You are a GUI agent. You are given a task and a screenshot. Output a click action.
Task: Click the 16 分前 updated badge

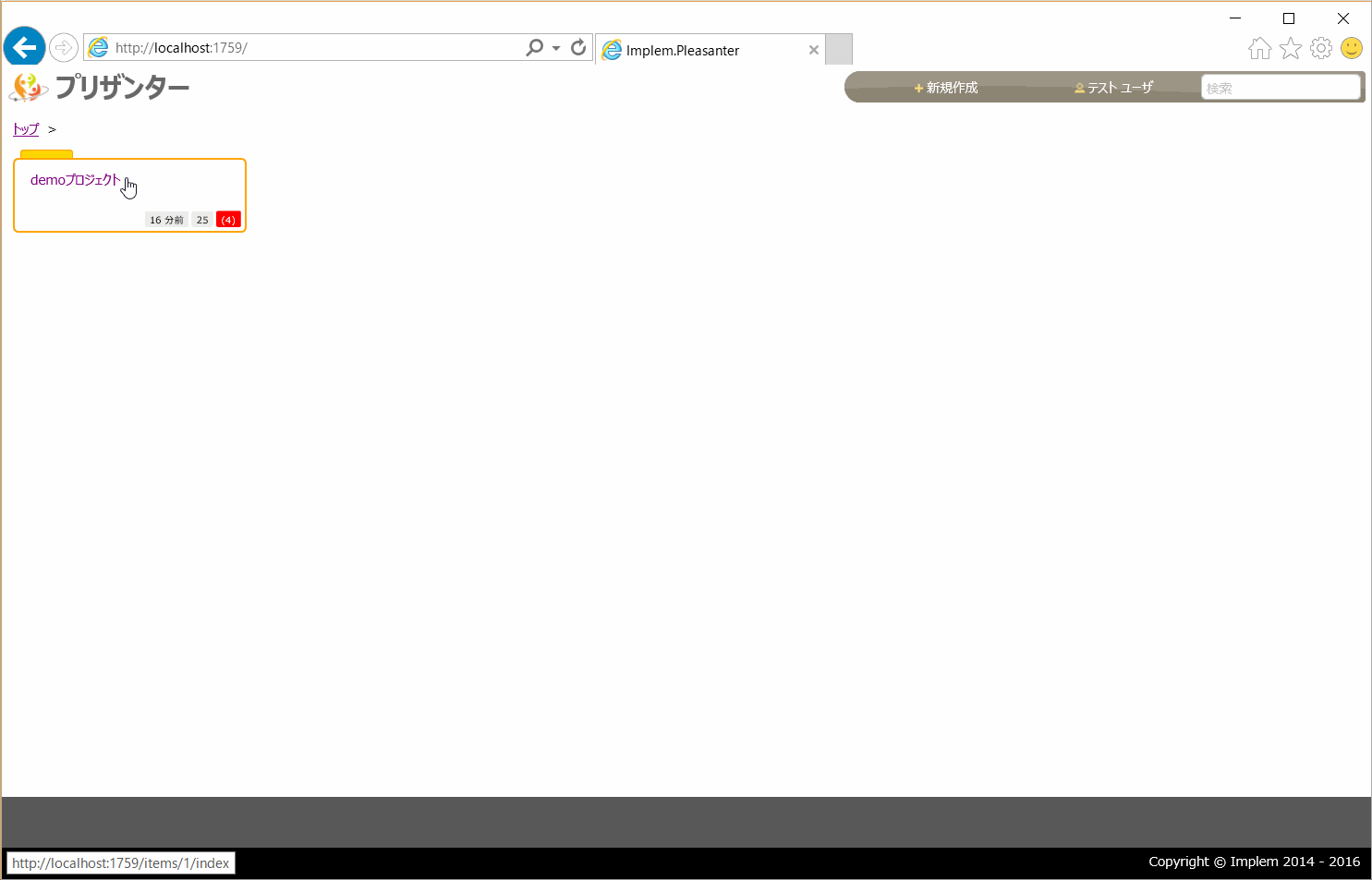coord(166,220)
